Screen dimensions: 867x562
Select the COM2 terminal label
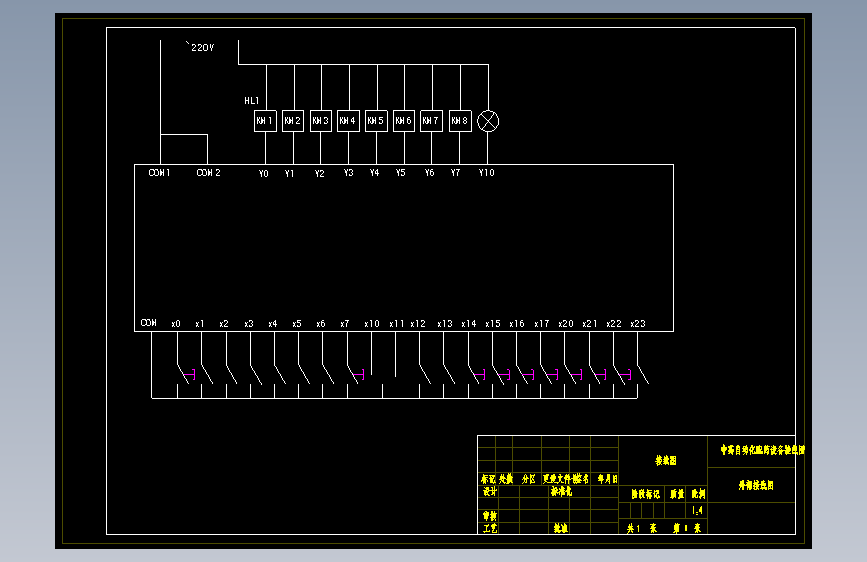[x=208, y=173]
